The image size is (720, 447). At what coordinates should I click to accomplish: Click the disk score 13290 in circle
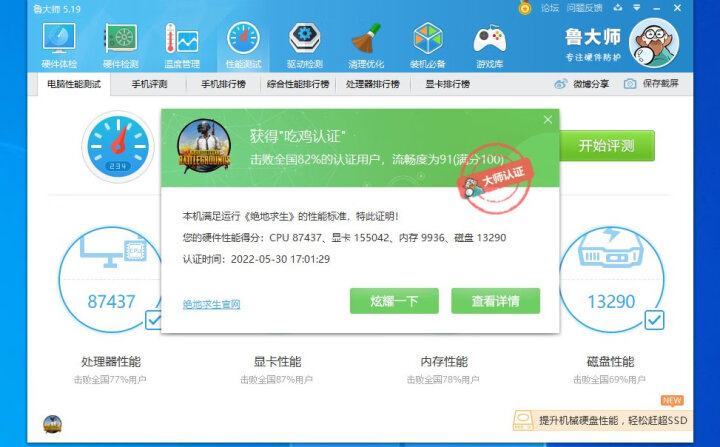(x=611, y=301)
